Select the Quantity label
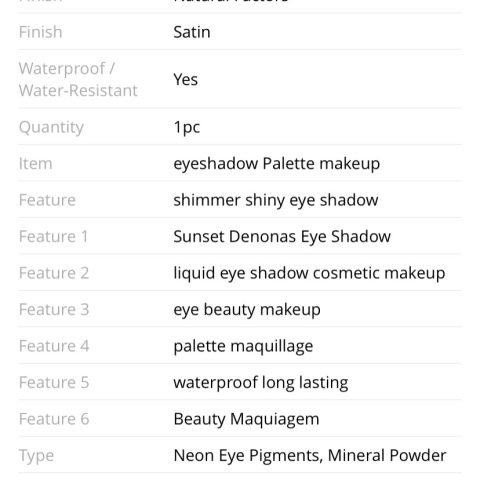Viewport: 480px width, 480px height. (x=51, y=127)
